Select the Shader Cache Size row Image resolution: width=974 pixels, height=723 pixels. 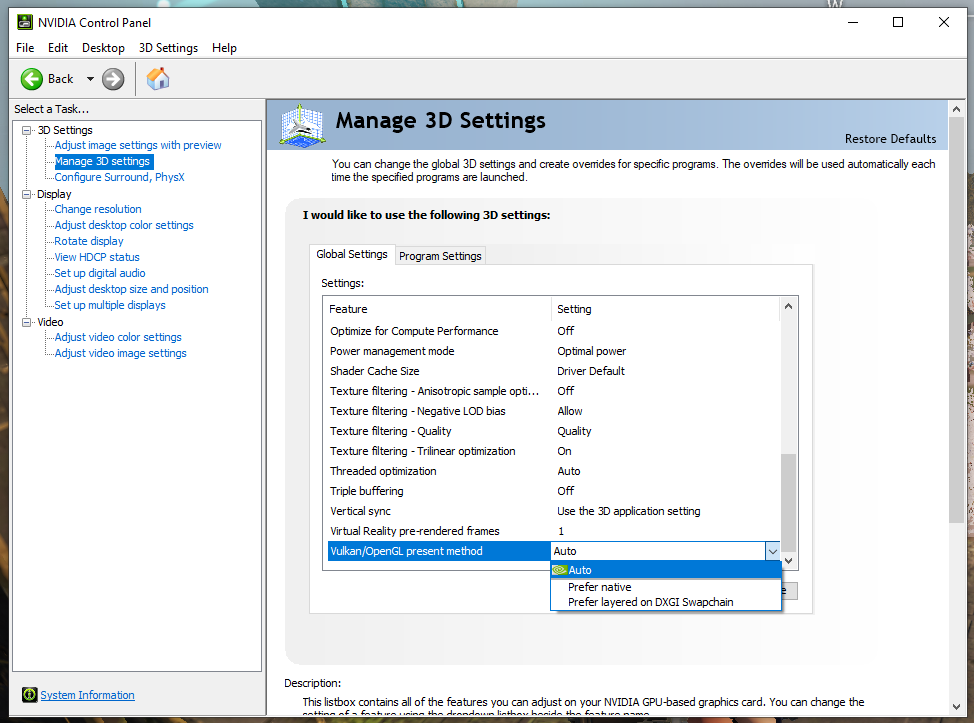coord(553,371)
